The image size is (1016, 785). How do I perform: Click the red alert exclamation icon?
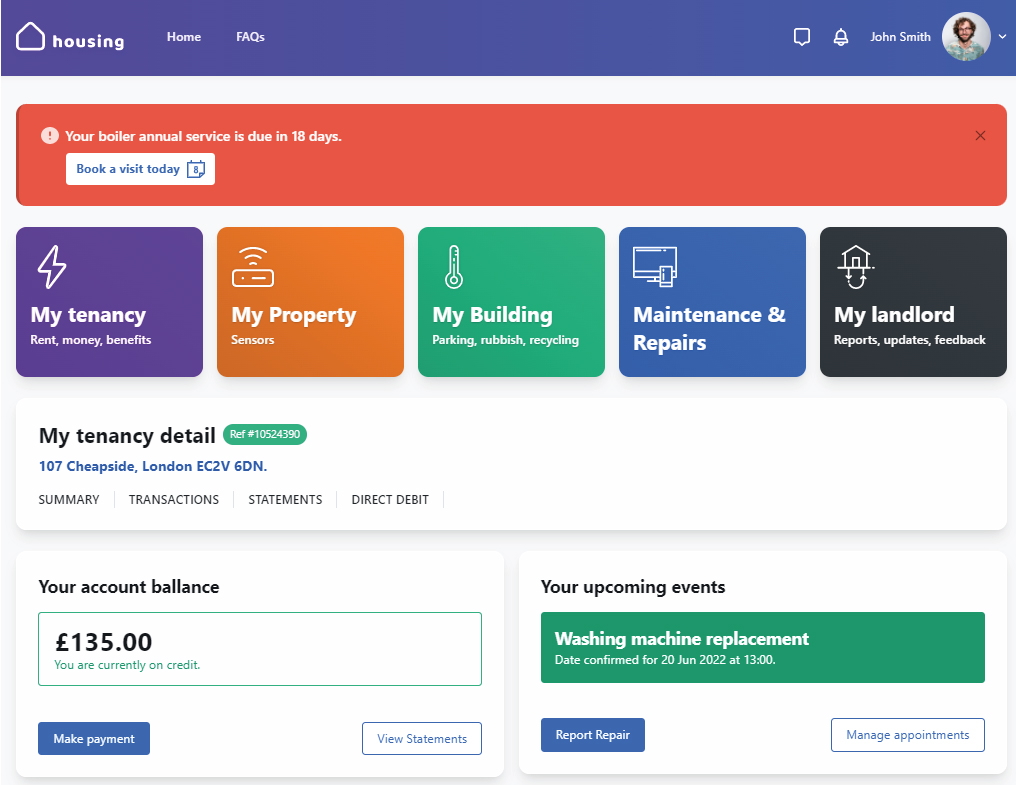(x=50, y=135)
